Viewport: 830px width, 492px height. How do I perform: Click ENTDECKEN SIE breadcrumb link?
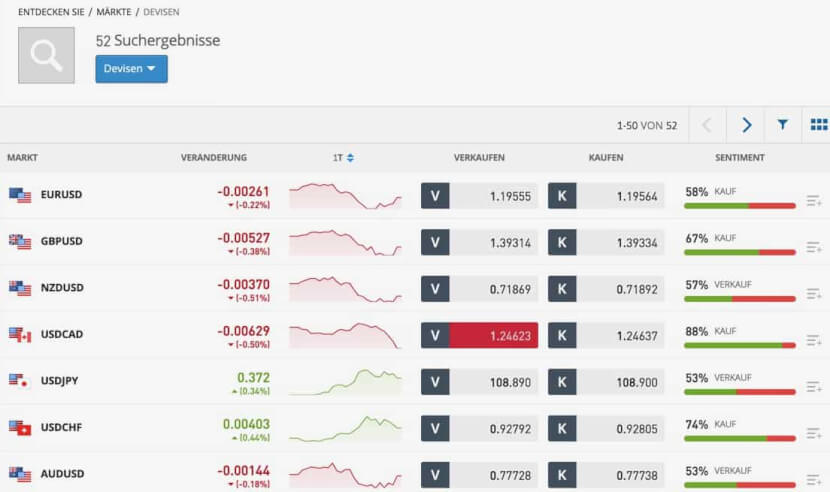51,12
